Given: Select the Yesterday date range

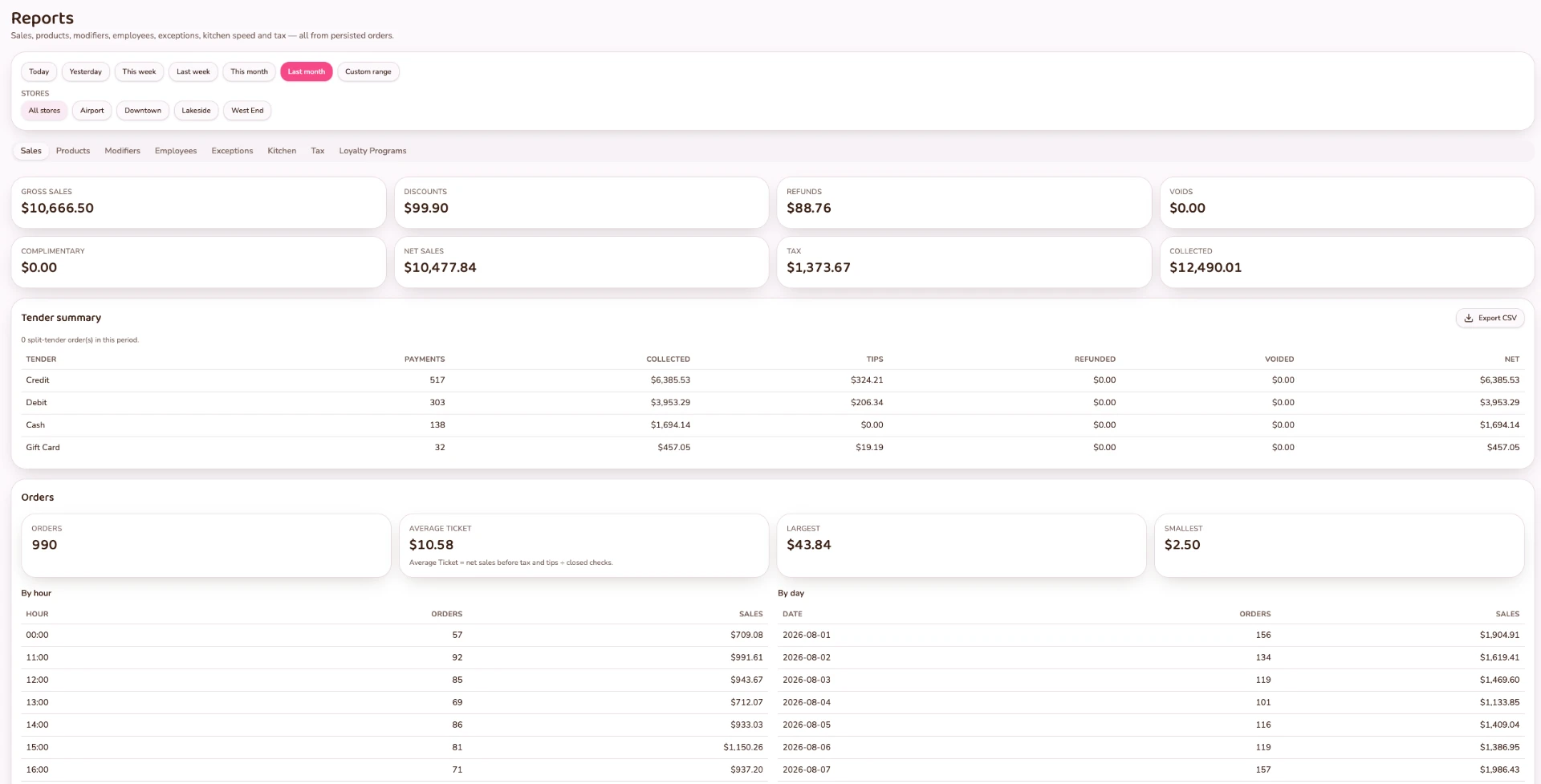Looking at the screenshot, I should click(x=85, y=72).
